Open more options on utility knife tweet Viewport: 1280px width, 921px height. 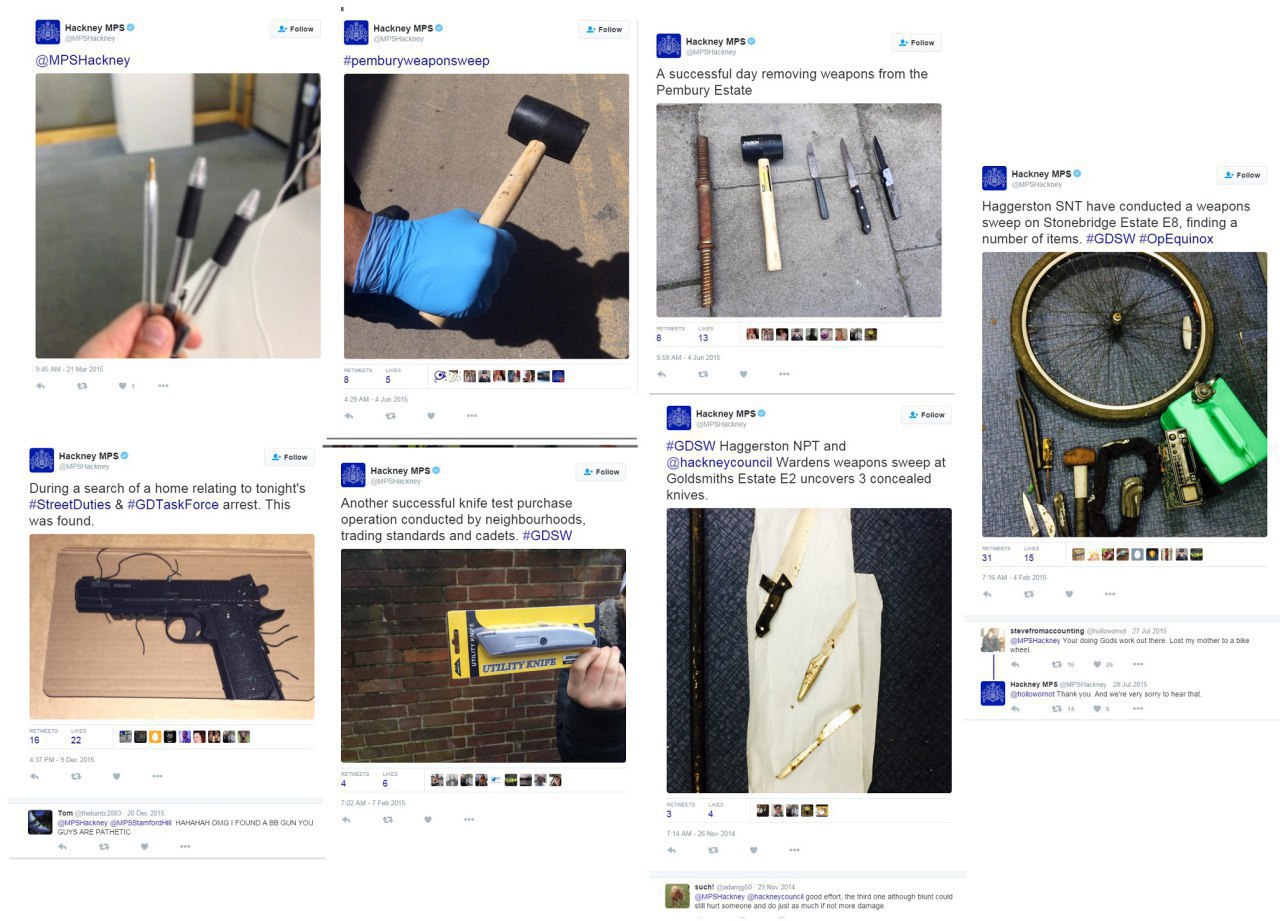pyautogui.click(x=469, y=819)
